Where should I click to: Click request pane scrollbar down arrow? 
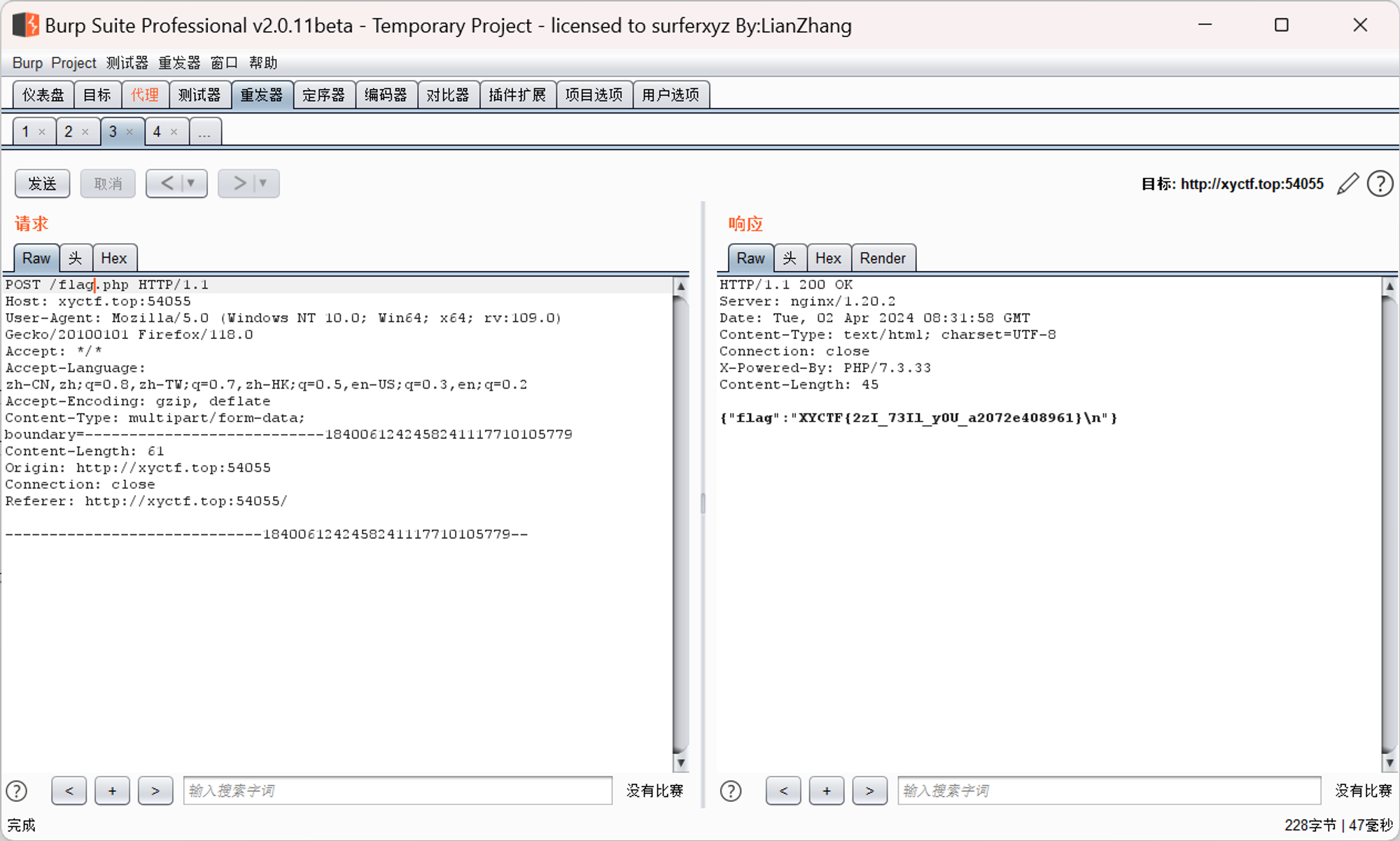point(680,763)
